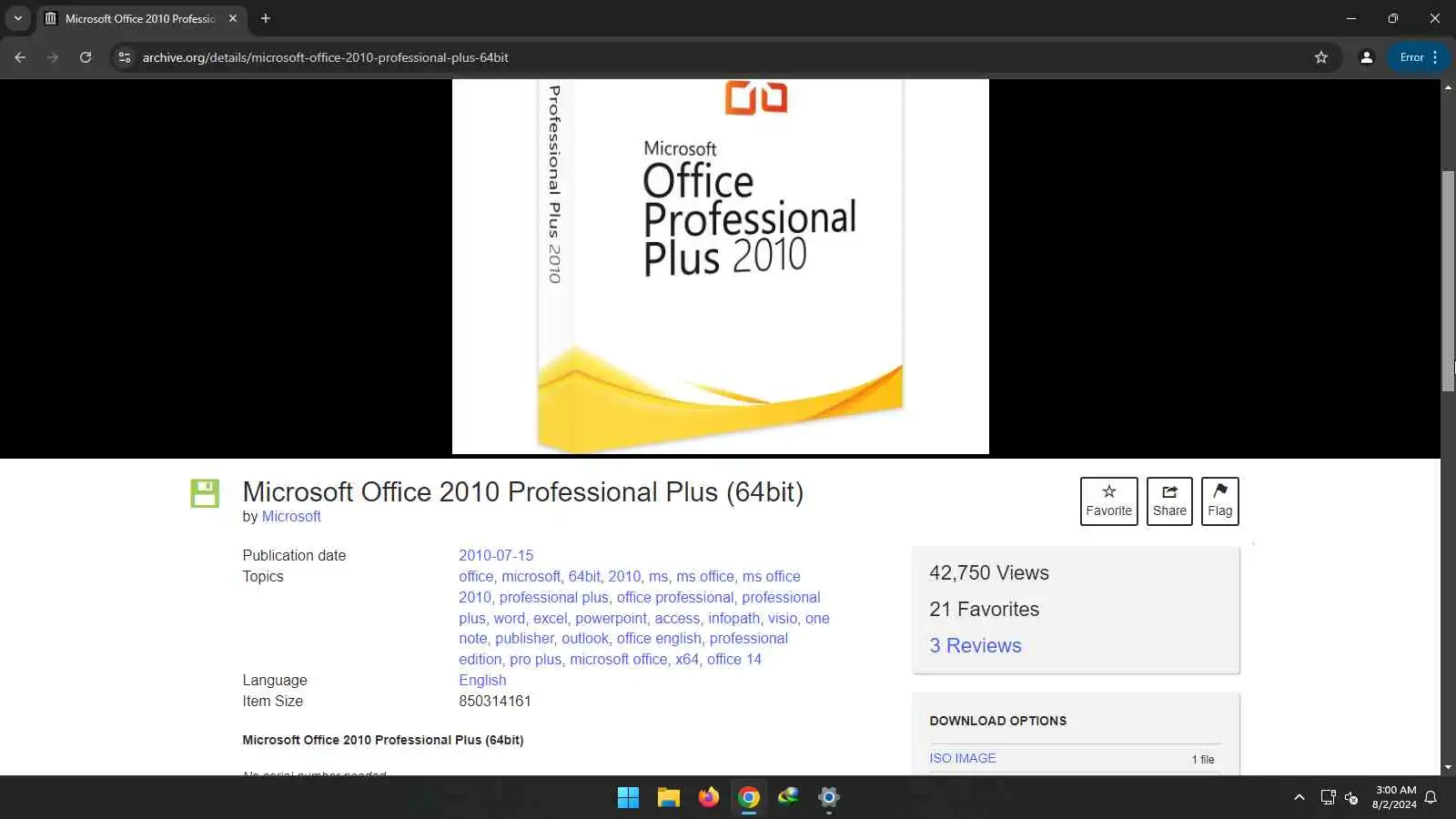Open the Windows Start menu
This screenshot has height=819, width=1456.
(628, 798)
